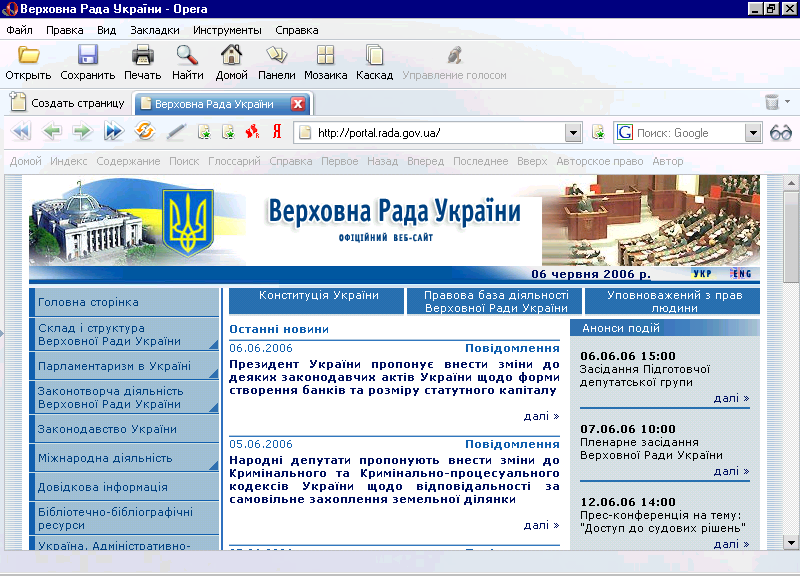Click the Домой house icon
This screenshot has width=800, height=576.
(231, 55)
